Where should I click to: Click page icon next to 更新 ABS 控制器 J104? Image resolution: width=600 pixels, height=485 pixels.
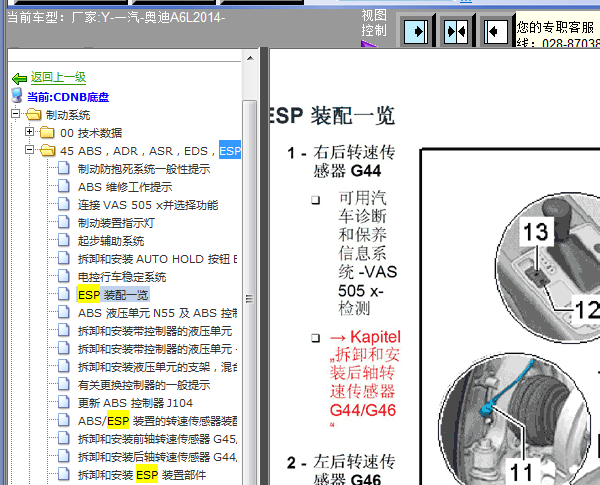click(64, 402)
